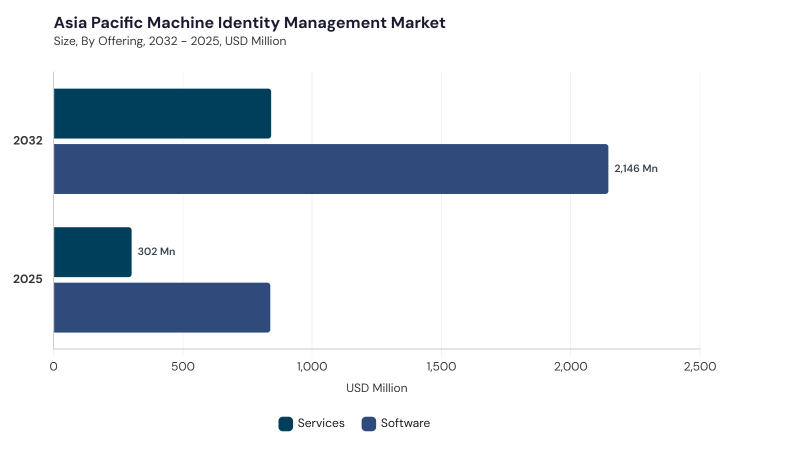Toggle the Services legend label
The height and width of the screenshot is (450, 800).
point(321,423)
